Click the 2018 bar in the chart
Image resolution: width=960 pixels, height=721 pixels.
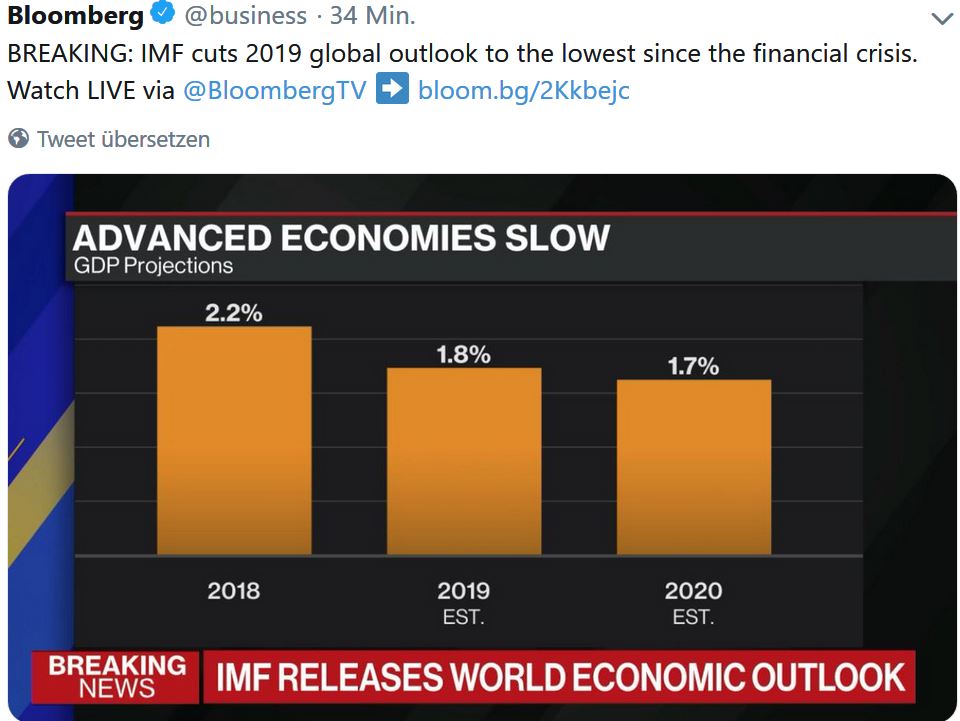234,440
